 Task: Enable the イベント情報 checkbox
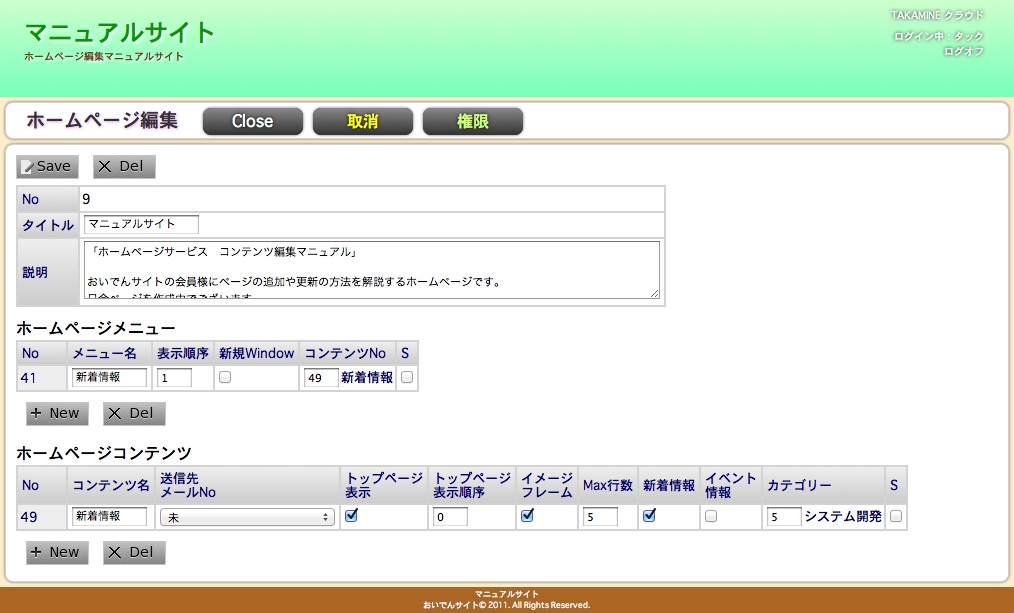point(711,516)
